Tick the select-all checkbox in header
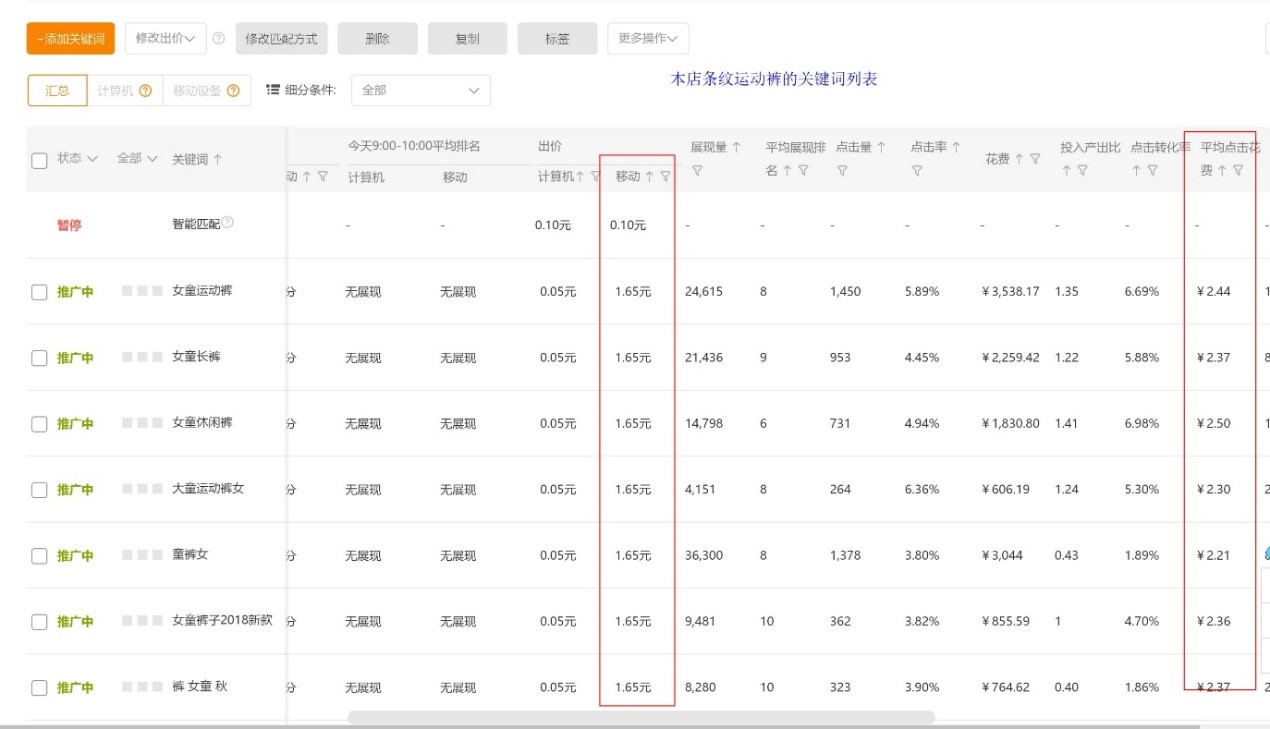The height and width of the screenshot is (729, 1270). pyautogui.click(x=39, y=160)
